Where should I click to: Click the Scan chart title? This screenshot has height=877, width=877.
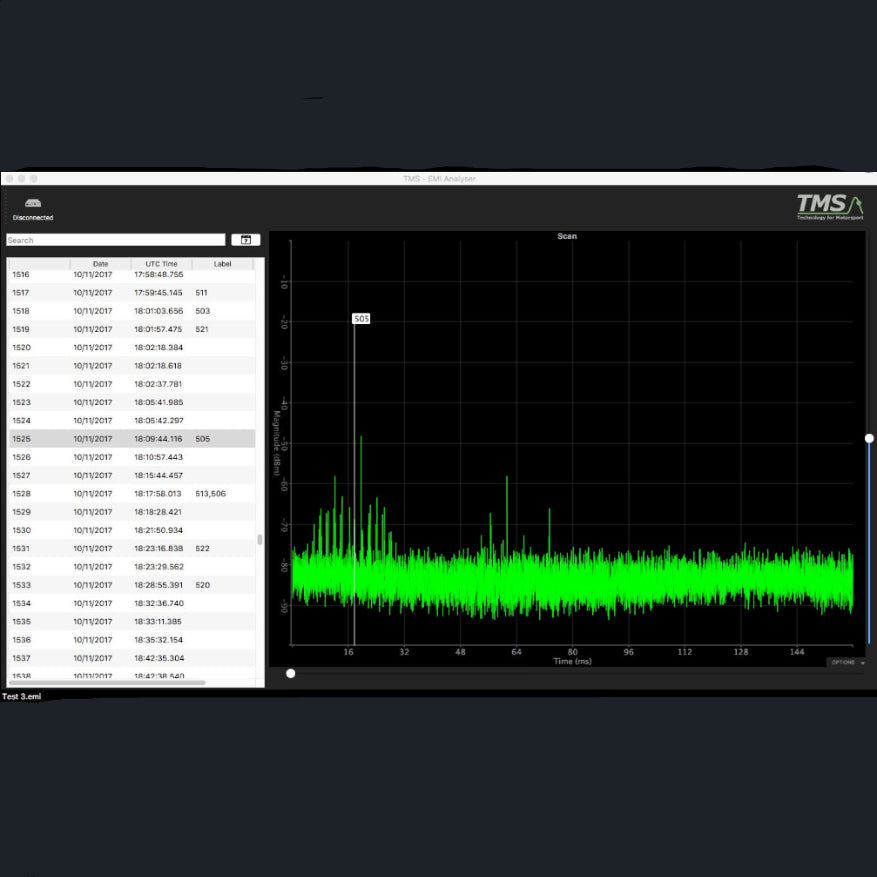567,236
